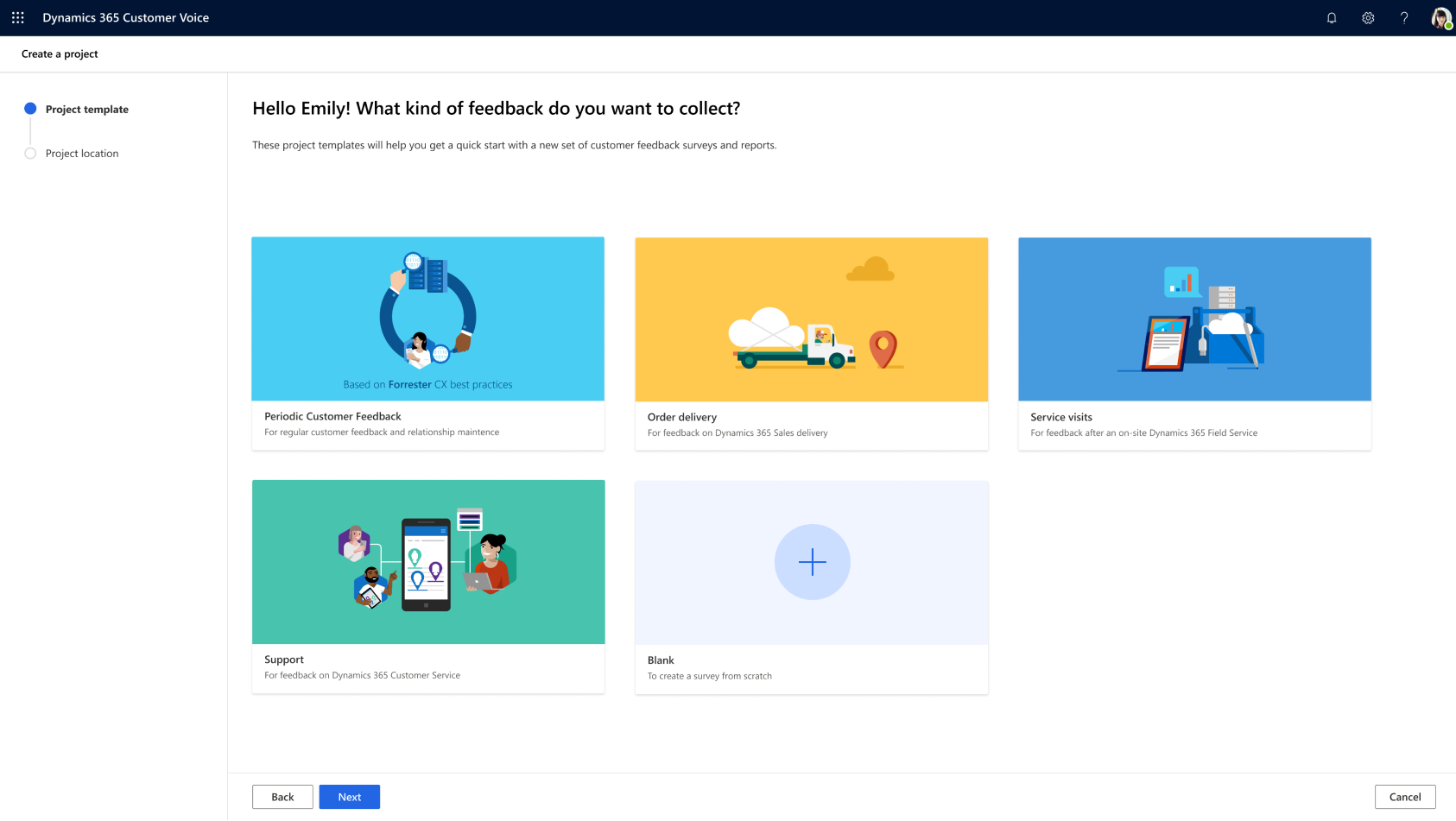Click 'For regular customer feedback' description
The width and height of the screenshot is (1456, 821).
pyautogui.click(x=382, y=432)
